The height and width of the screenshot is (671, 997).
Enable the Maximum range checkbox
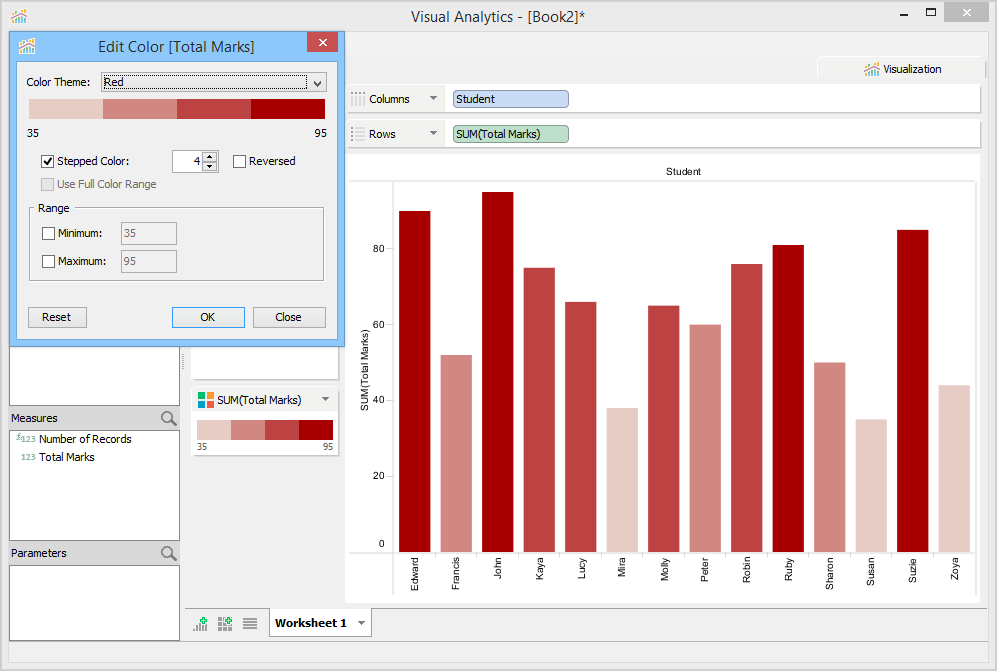(x=48, y=261)
